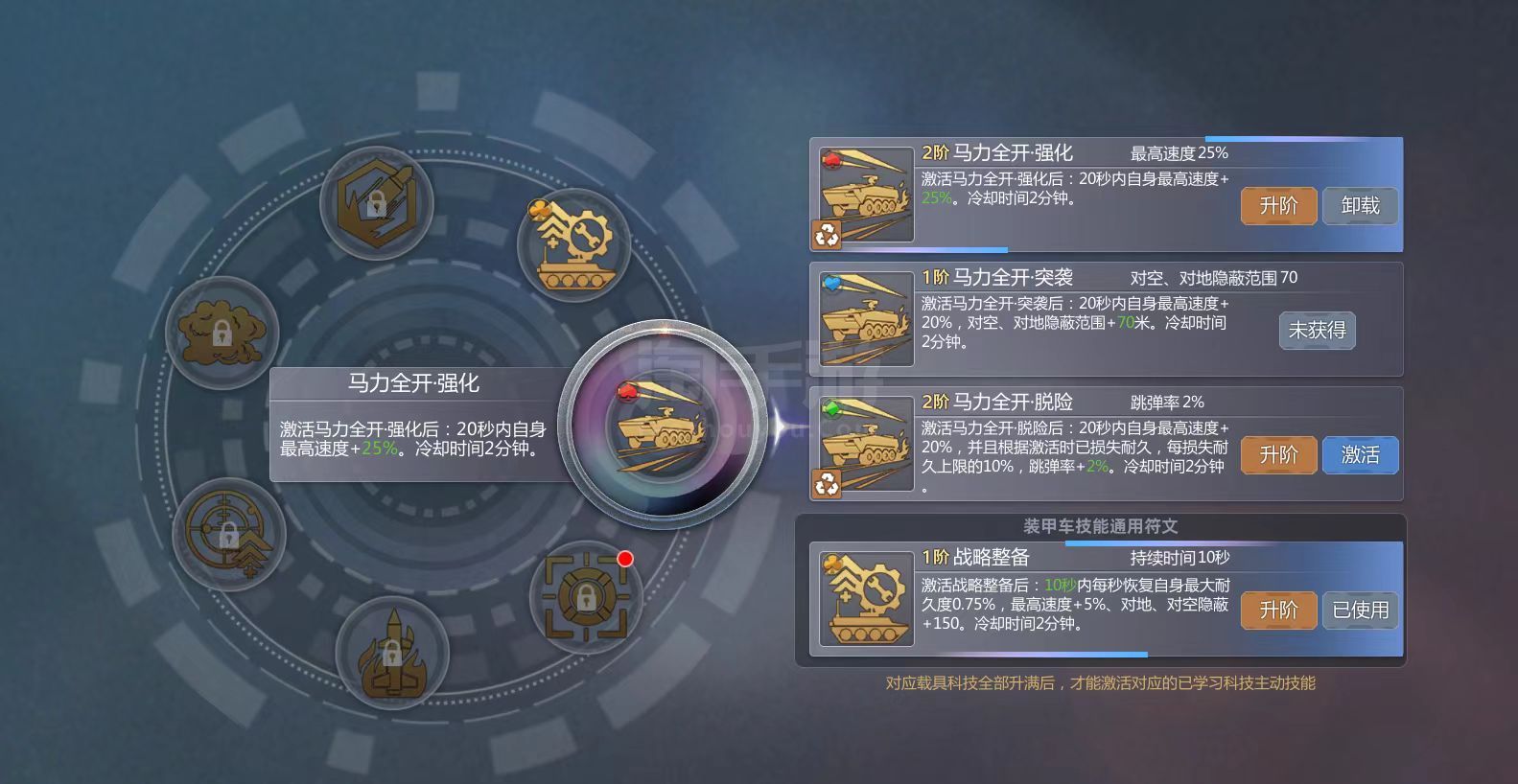
Task: Select the 装甲车技能通用符文 section header
Action: (x=1100, y=526)
